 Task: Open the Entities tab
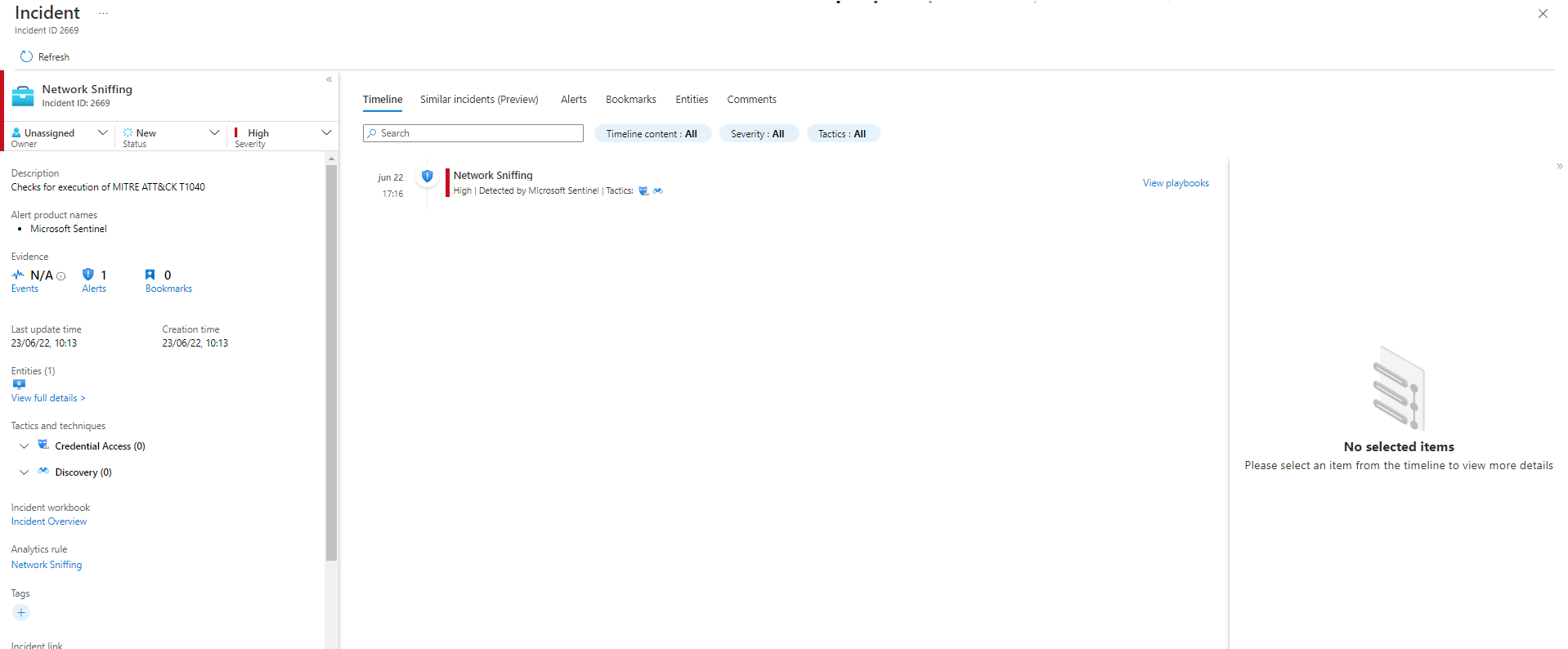[x=691, y=100]
